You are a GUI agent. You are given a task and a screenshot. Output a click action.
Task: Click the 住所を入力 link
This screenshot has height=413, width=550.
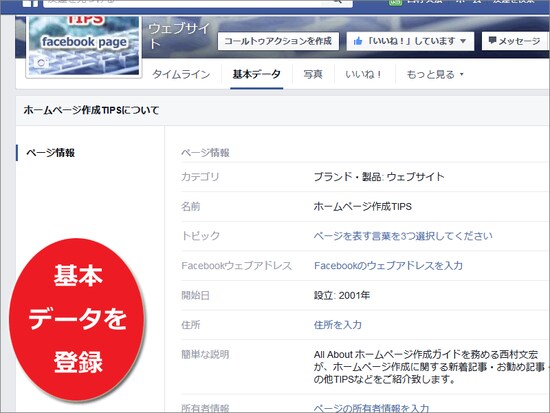(337, 325)
